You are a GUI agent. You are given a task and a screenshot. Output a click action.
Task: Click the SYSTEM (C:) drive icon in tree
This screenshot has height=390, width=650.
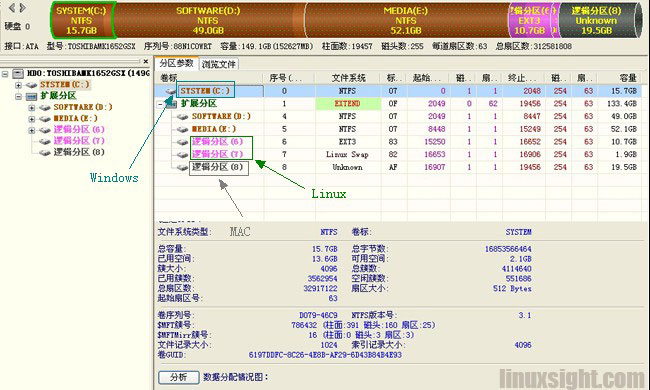coord(32,85)
